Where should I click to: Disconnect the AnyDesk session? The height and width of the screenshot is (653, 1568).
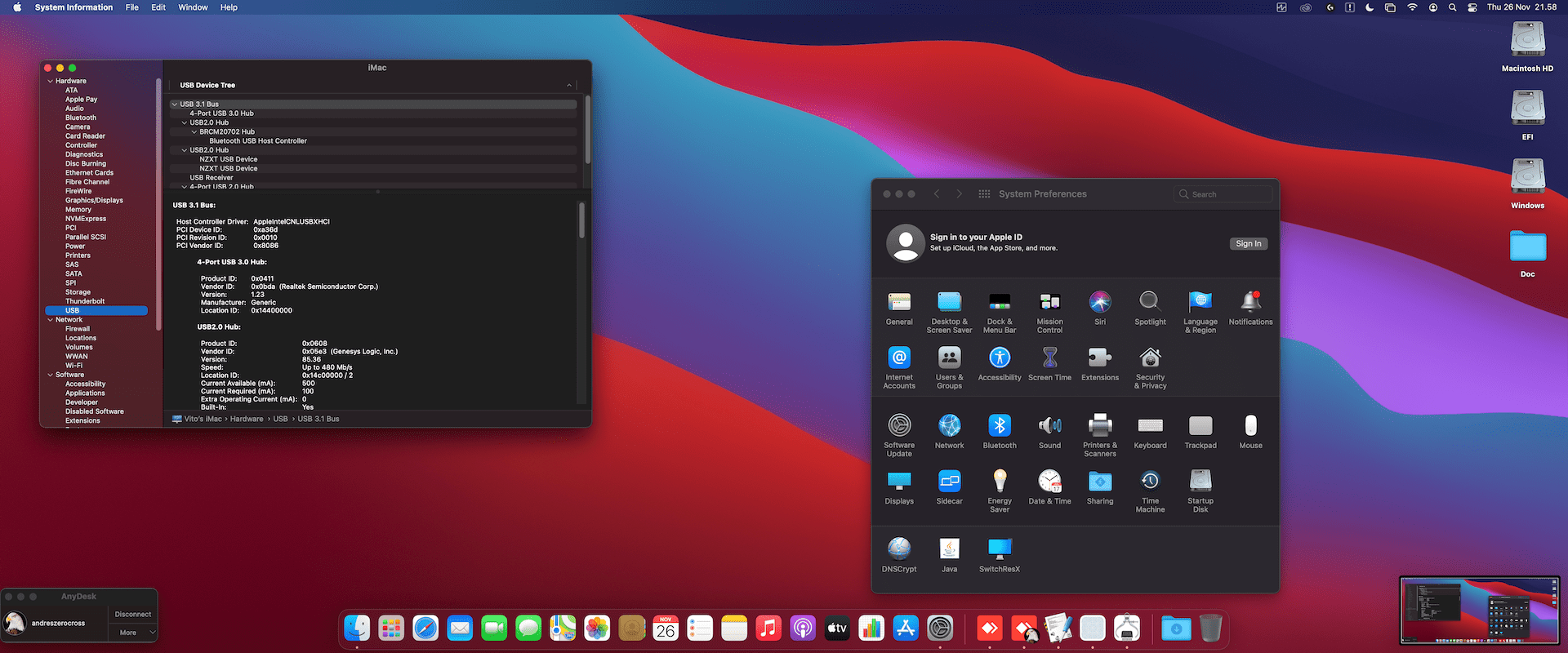[133, 614]
